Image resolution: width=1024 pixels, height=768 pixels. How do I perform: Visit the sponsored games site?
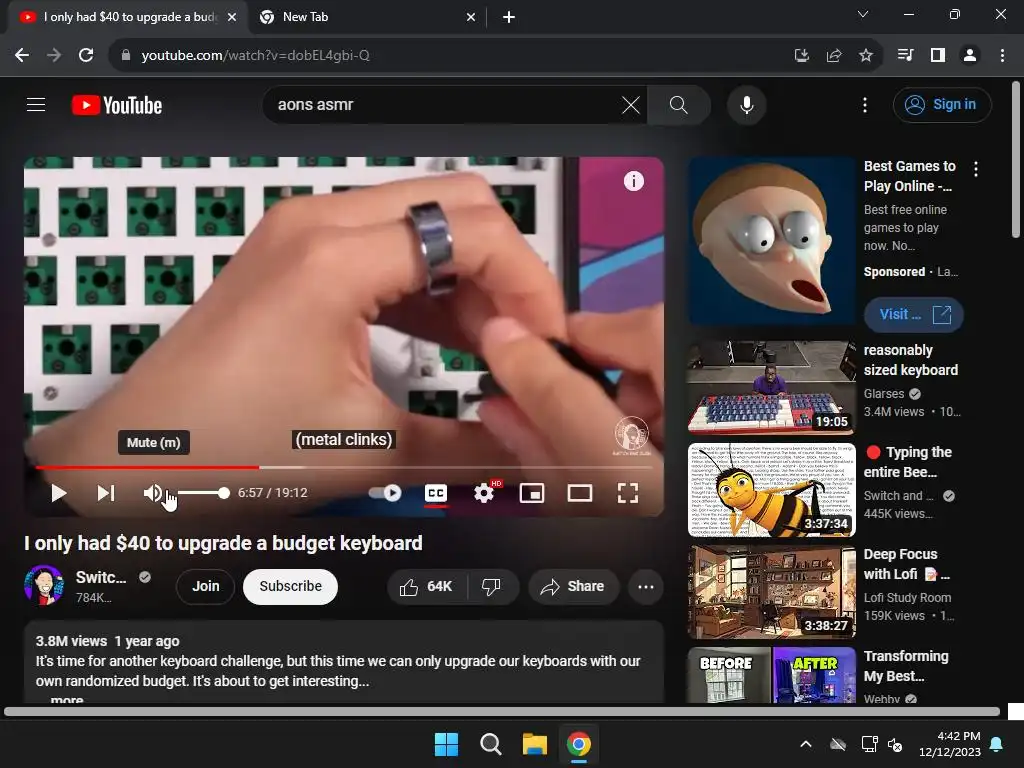click(914, 315)
